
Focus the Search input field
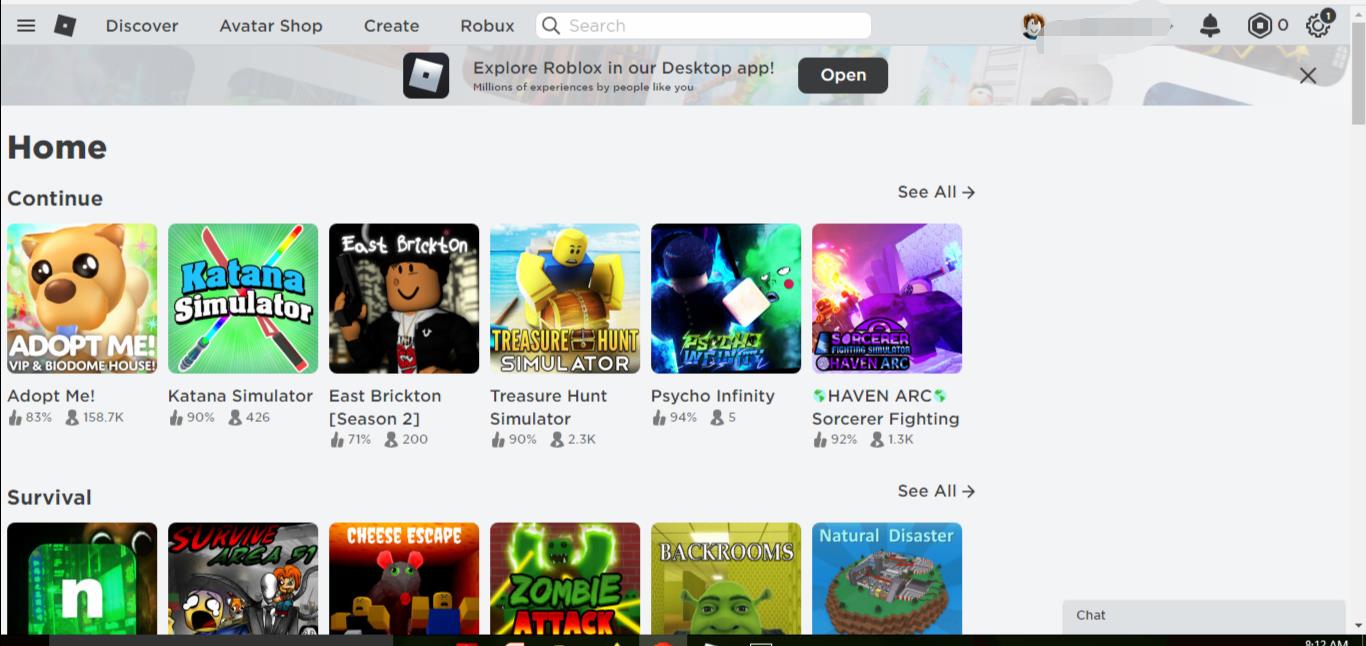coord(704,26)
